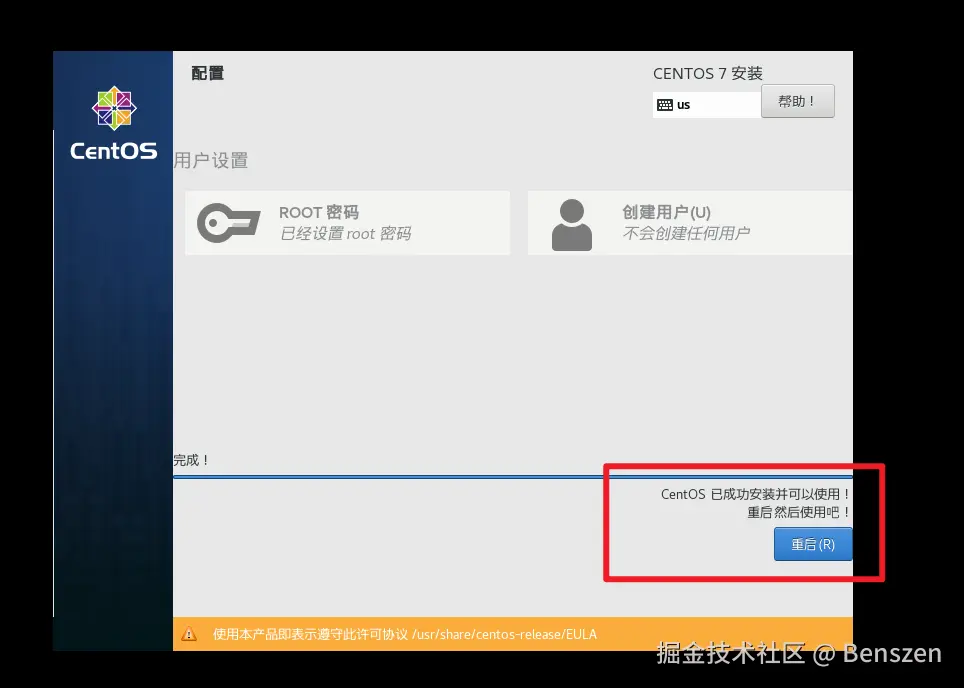Click the CentOS logo in sidebar
Viewport: 964px width, 688px height.
click(114, 123)
